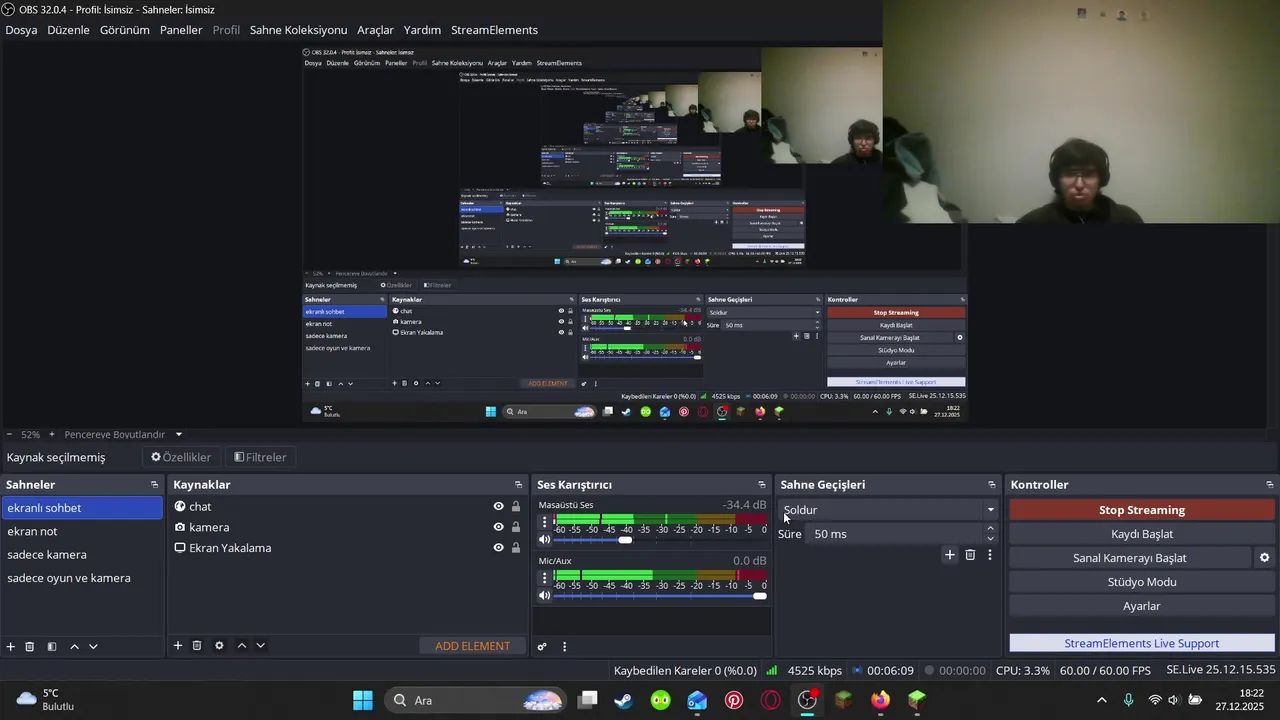Increase Süre duration with up stepper arrow
Image resolution: width=1280 pixels, height=720 pixels.
(991, 528)
